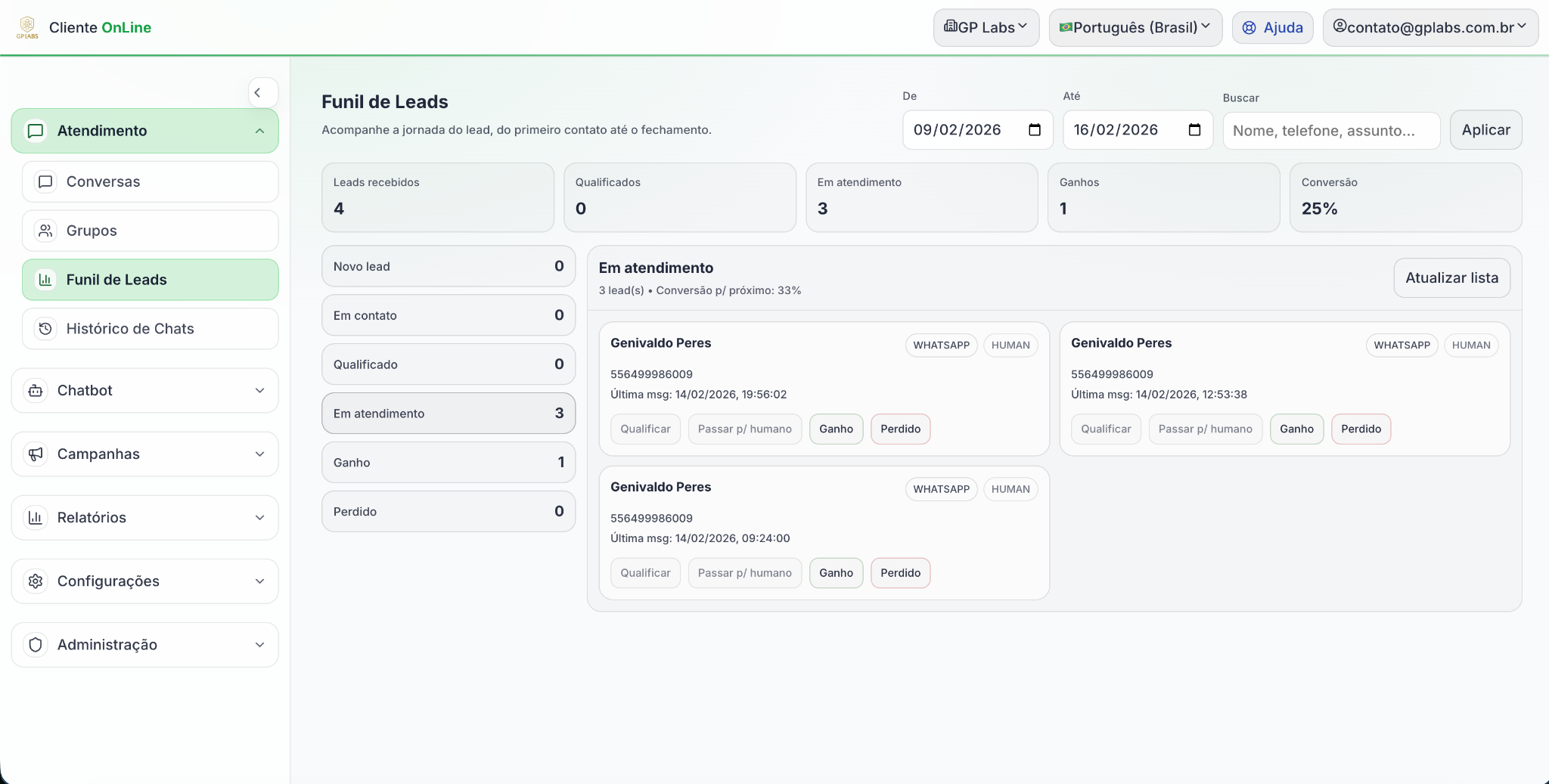Click the GP Labs logo icon
Image resolution: width=1549 pixels, height=784 pixels.
[x=27, y=27]
